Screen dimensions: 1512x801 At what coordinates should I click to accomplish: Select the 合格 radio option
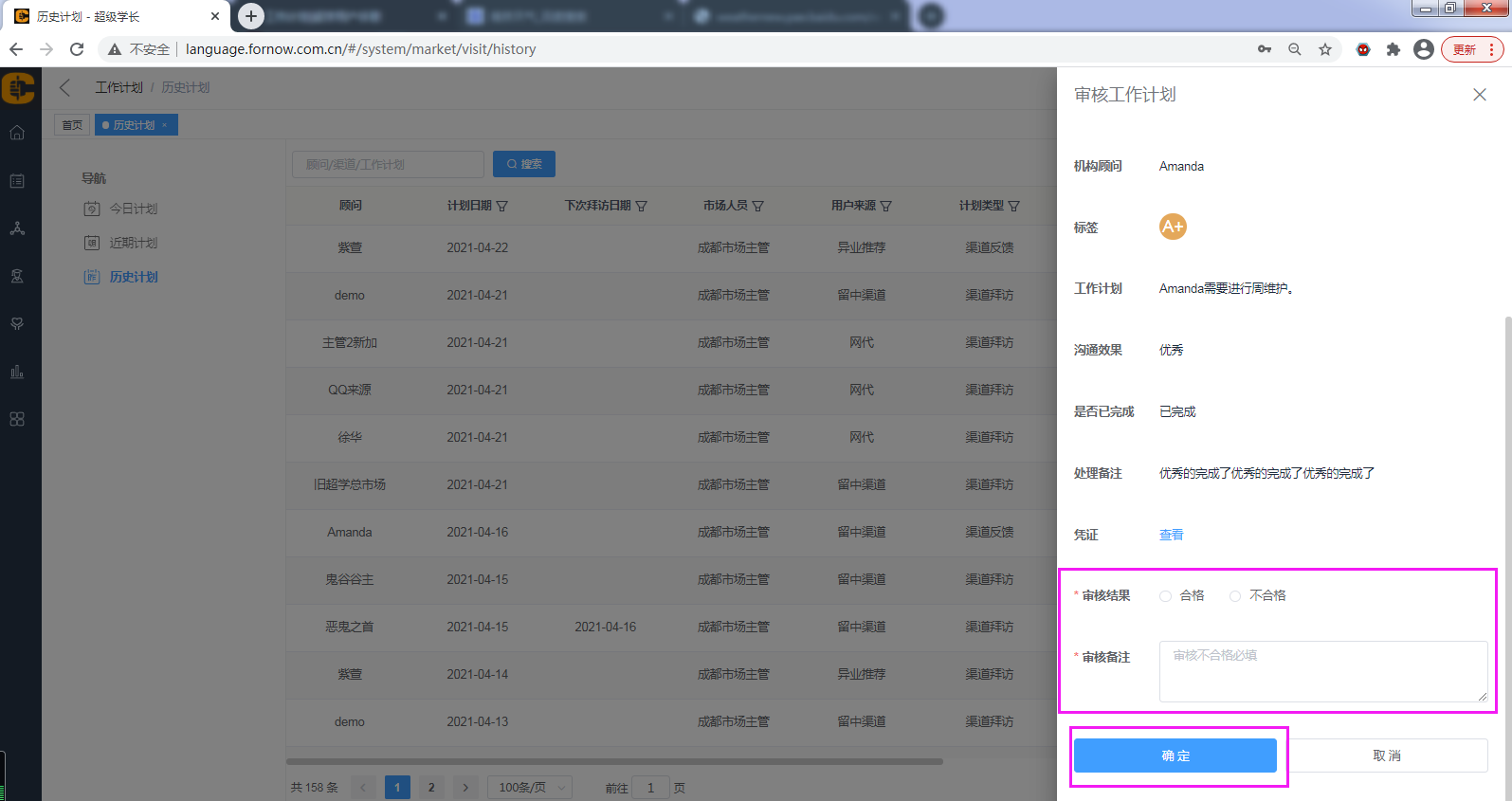[1166, 596]
